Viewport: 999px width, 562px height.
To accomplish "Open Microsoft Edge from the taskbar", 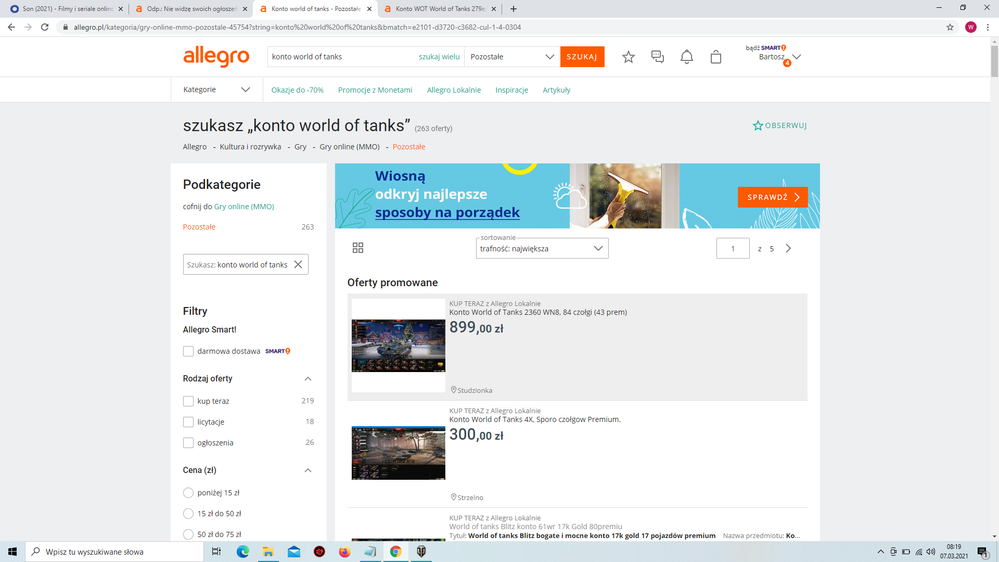I will [243, 551].
